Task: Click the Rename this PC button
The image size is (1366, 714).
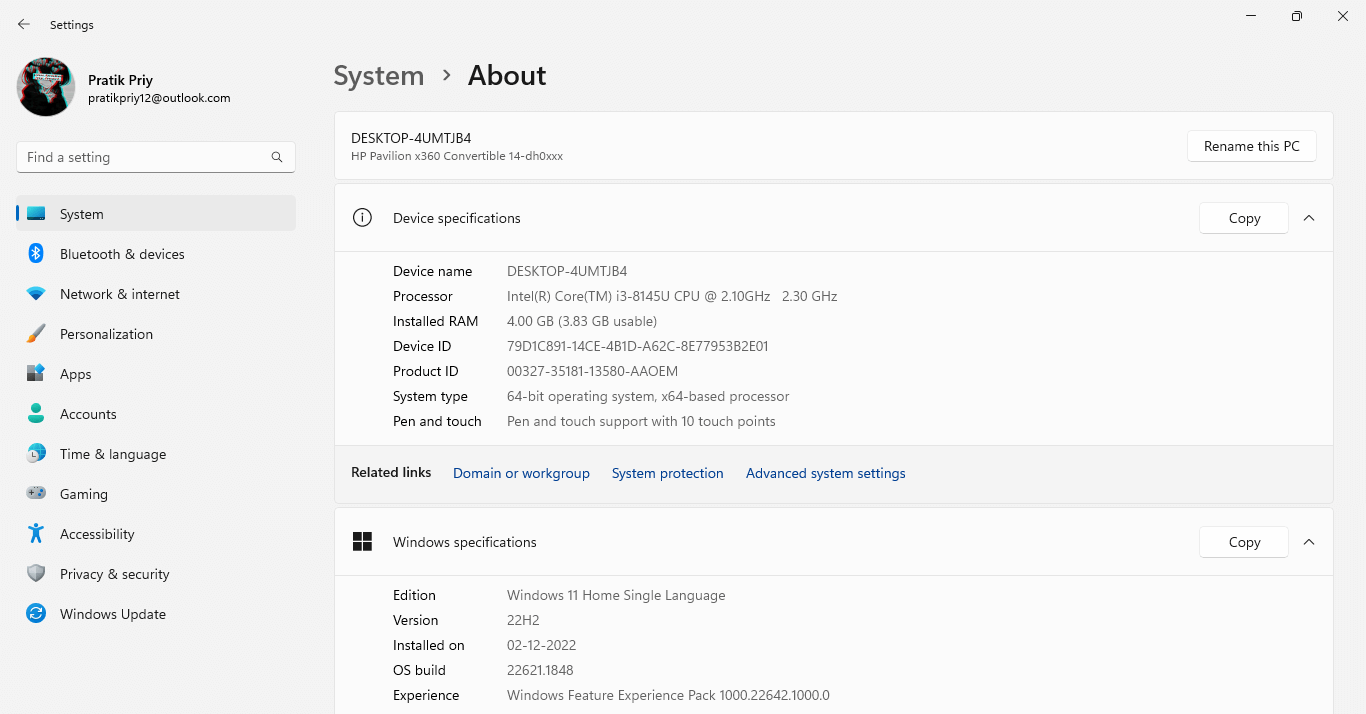Action: 1251,146
